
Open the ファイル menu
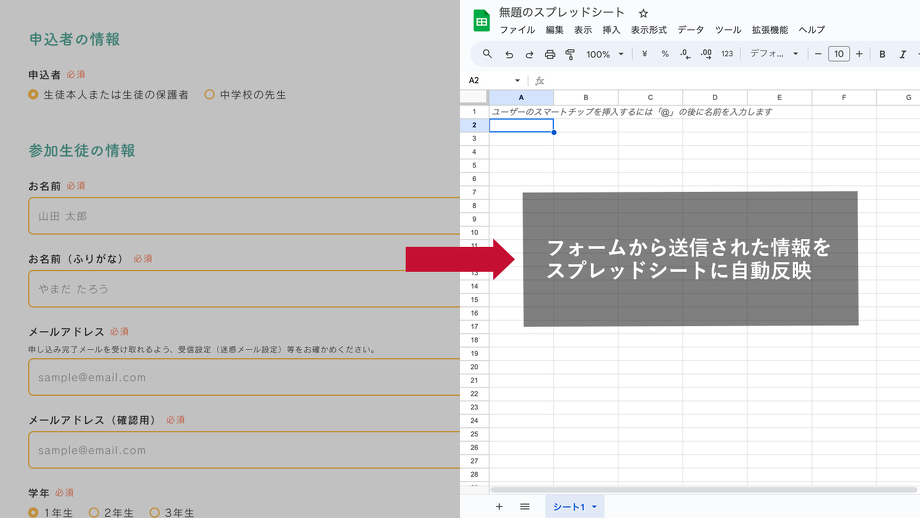[517, 30]
